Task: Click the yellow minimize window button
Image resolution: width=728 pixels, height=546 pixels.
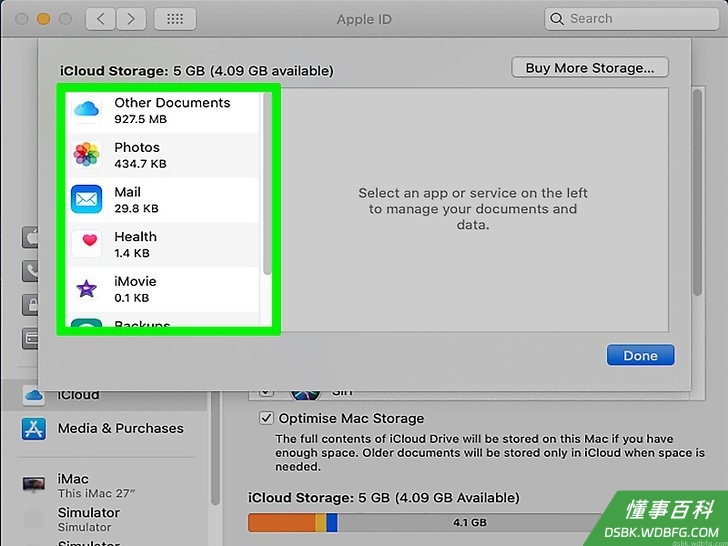Action: [x=43, y=19]
